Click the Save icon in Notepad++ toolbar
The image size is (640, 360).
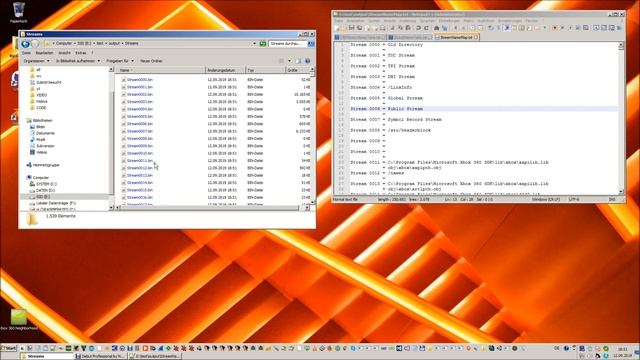click(351, 28)
